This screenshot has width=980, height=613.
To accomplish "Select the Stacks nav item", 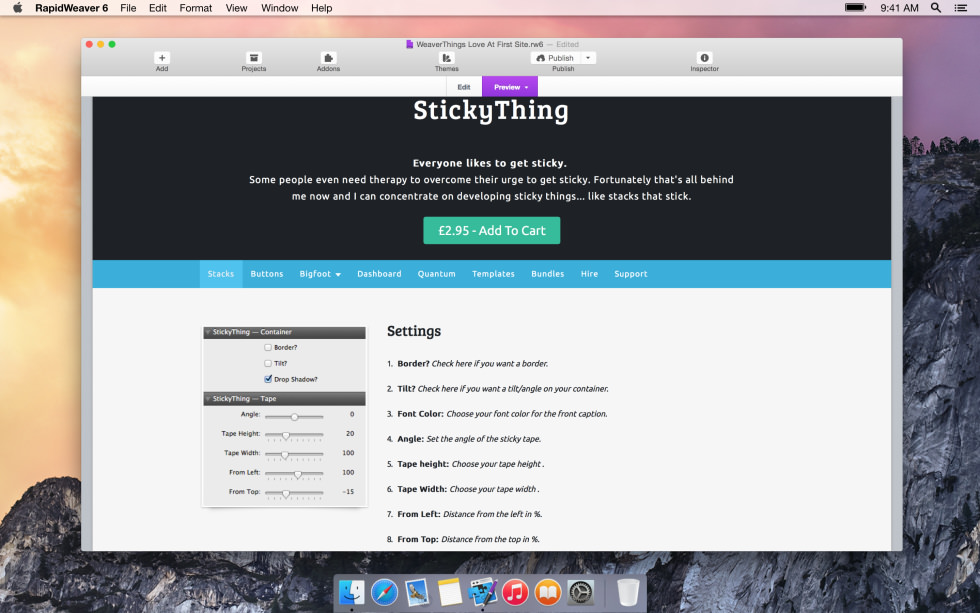I will pos(221,274).
